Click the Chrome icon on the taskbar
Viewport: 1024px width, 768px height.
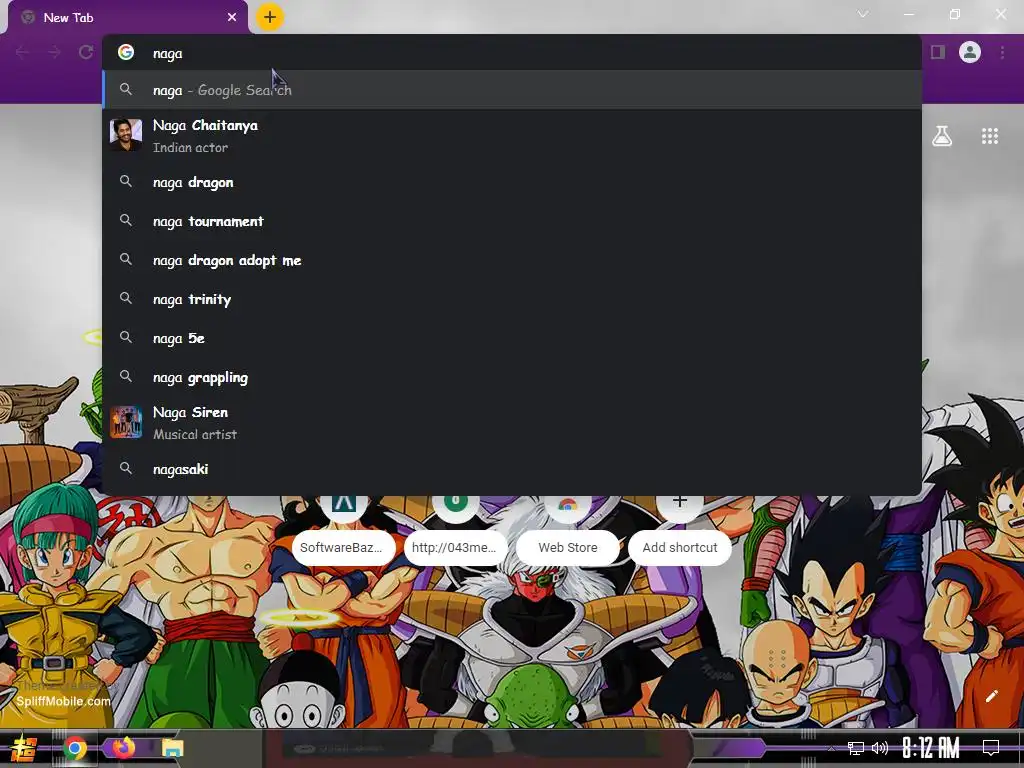click(x=74, y=748)
